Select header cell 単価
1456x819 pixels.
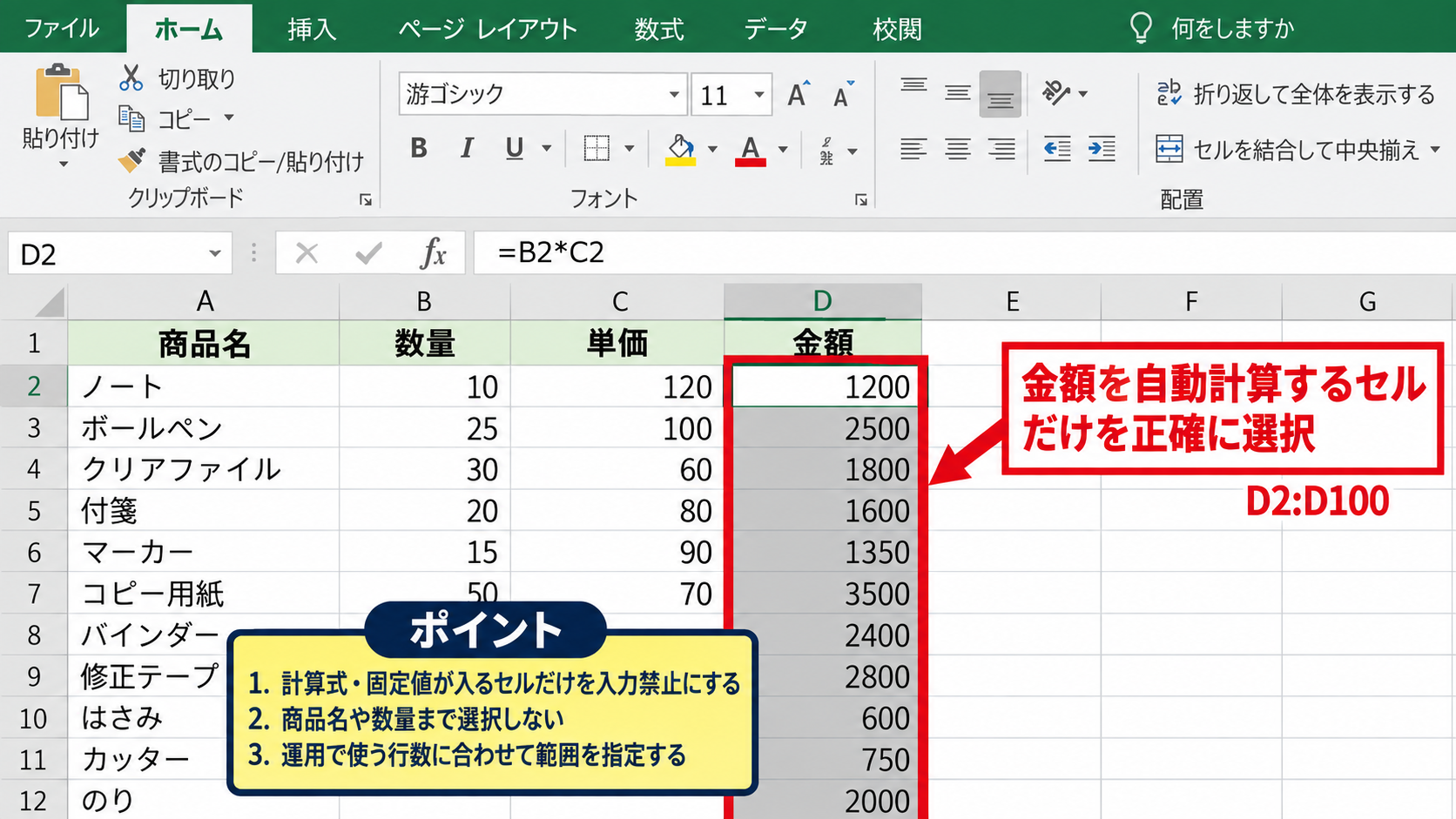[617, 343]
